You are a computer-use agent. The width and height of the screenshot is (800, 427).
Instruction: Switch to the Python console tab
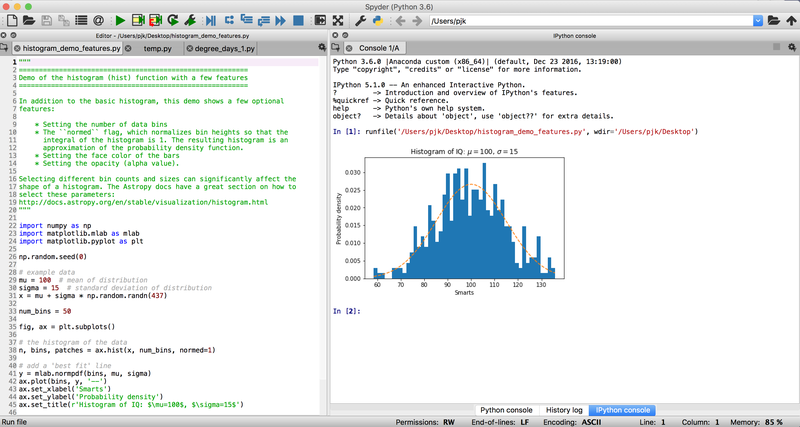coord(506,410)
